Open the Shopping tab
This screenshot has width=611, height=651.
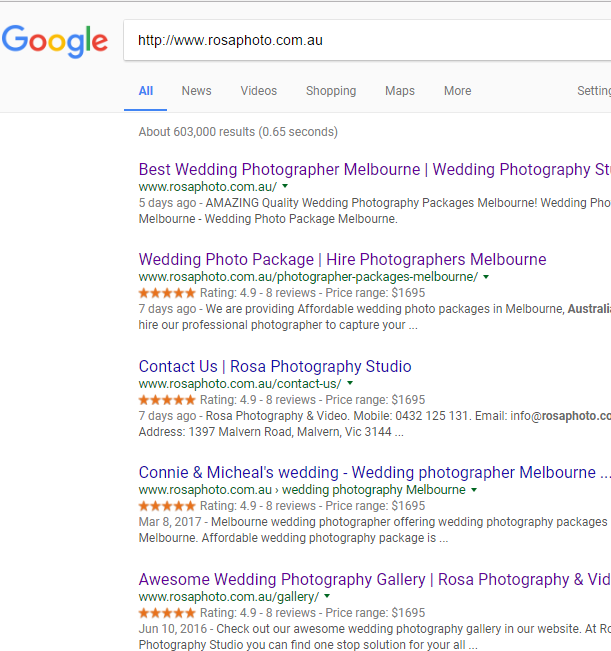(x=331, y=91)
